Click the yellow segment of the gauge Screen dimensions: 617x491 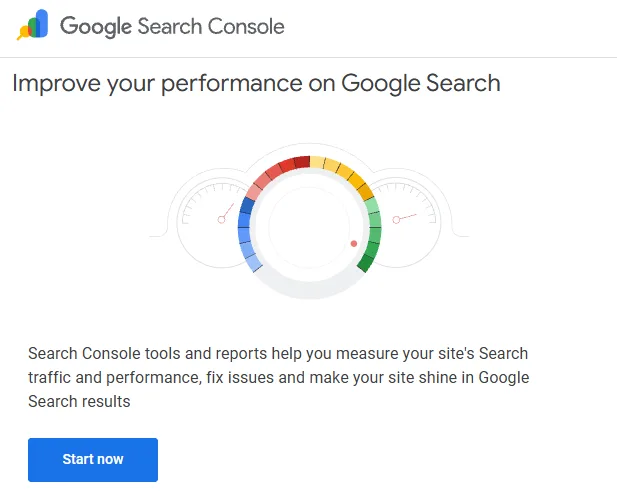pos(344,173)
